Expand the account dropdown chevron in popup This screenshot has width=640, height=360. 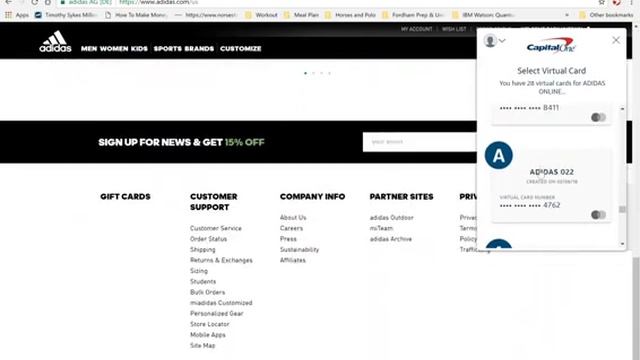(x=502, y=41)
